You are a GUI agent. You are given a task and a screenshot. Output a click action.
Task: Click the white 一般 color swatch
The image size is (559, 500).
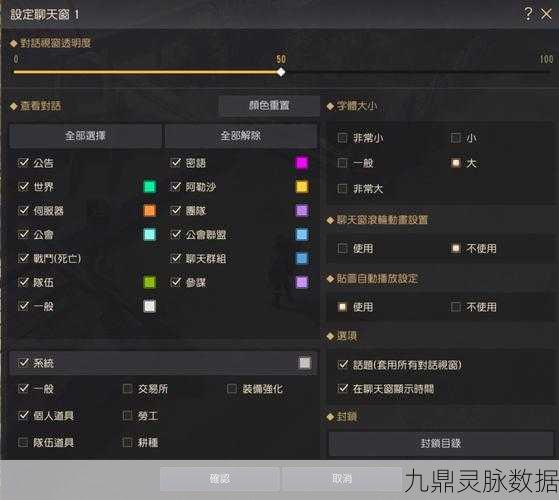point(149,306)
